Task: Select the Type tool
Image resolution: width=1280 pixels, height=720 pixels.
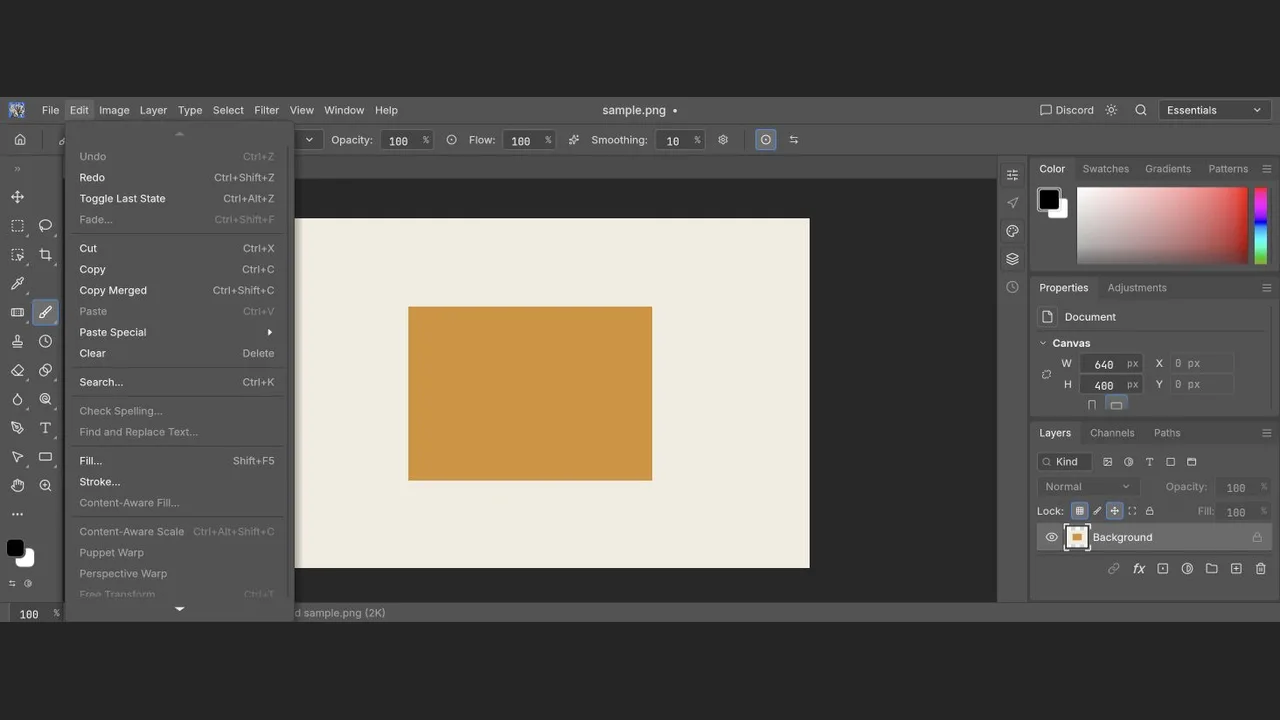Action: 45,428
